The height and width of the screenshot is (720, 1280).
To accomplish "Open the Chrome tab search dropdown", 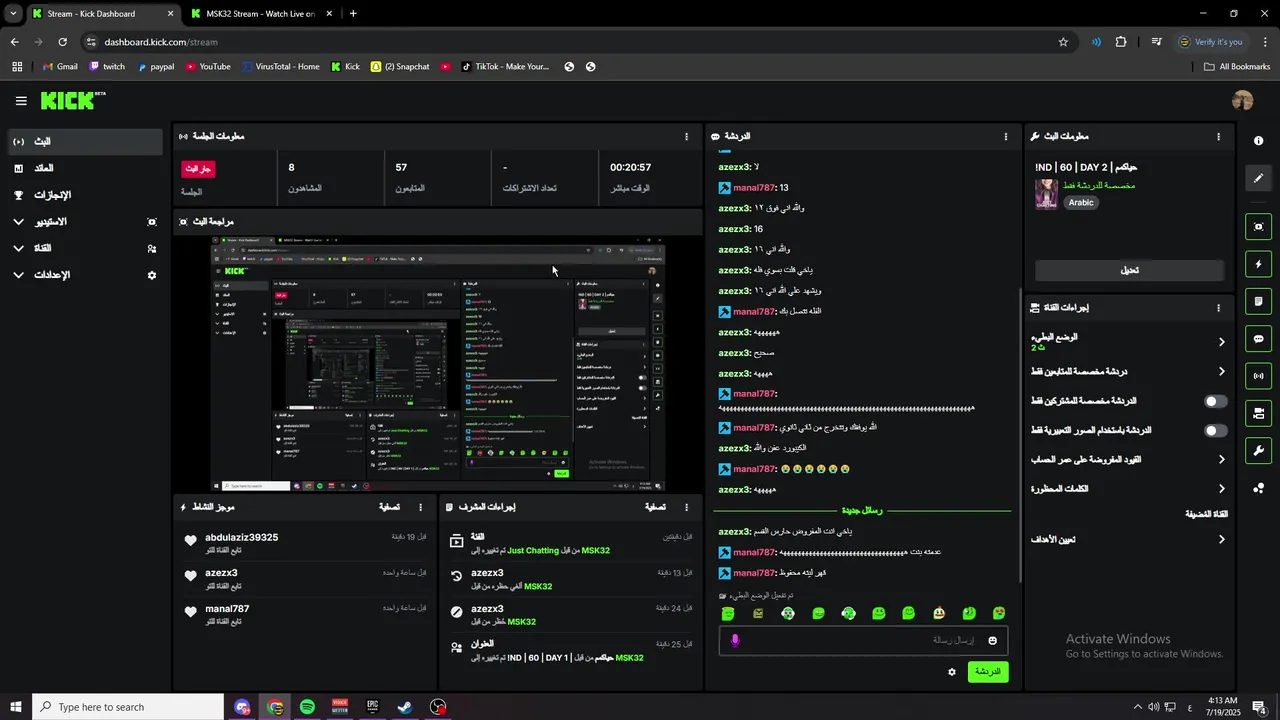I will [13, 14].
